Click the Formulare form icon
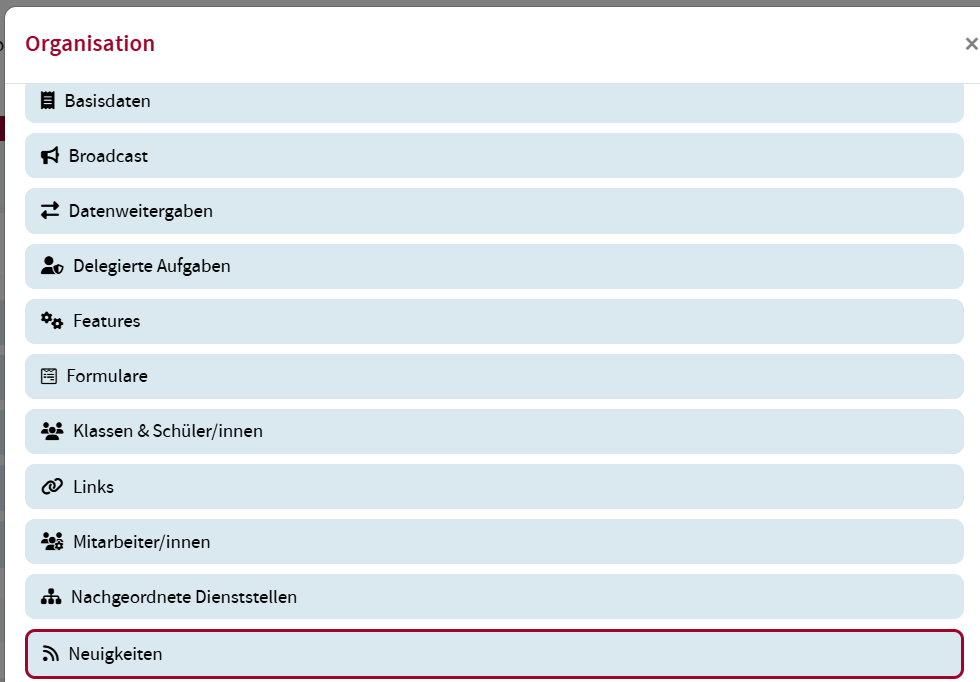The image size is (980, 682). [49, 376]
